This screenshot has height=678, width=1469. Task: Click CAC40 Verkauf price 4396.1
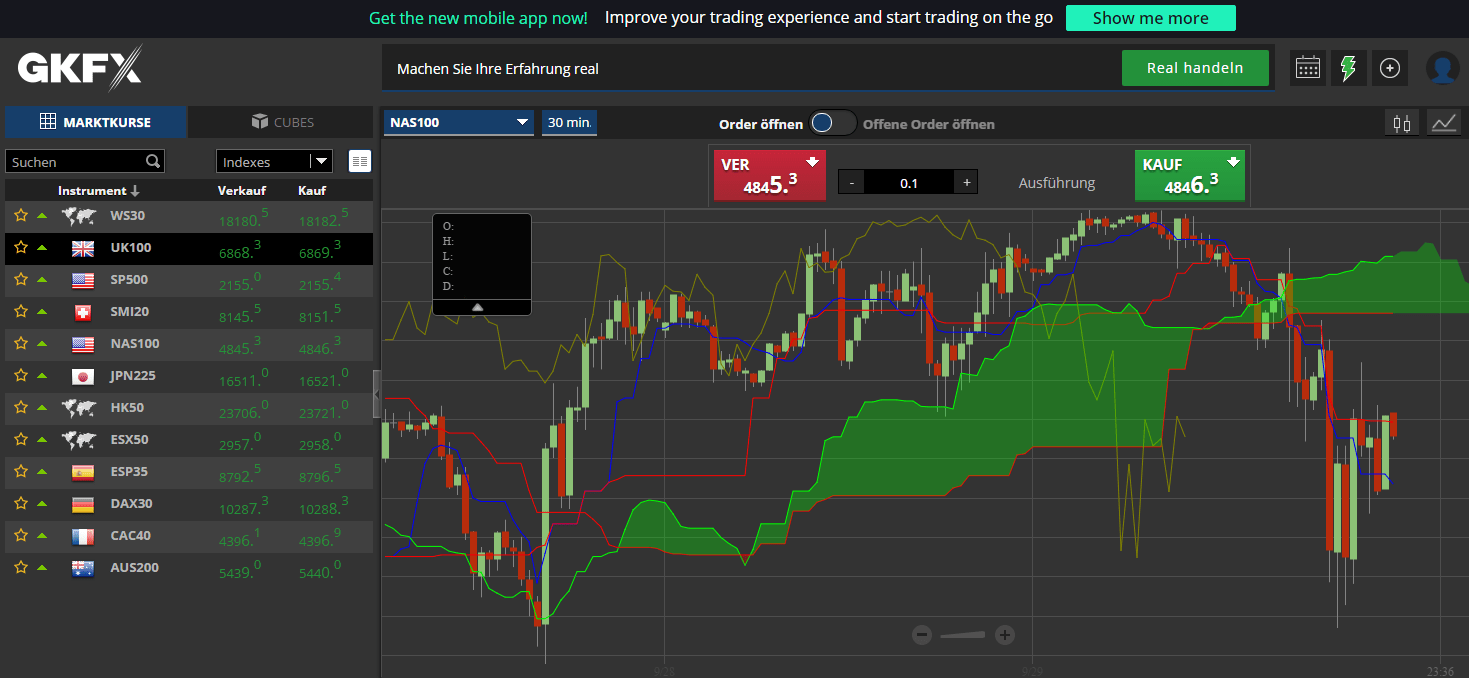coord(238,537)
